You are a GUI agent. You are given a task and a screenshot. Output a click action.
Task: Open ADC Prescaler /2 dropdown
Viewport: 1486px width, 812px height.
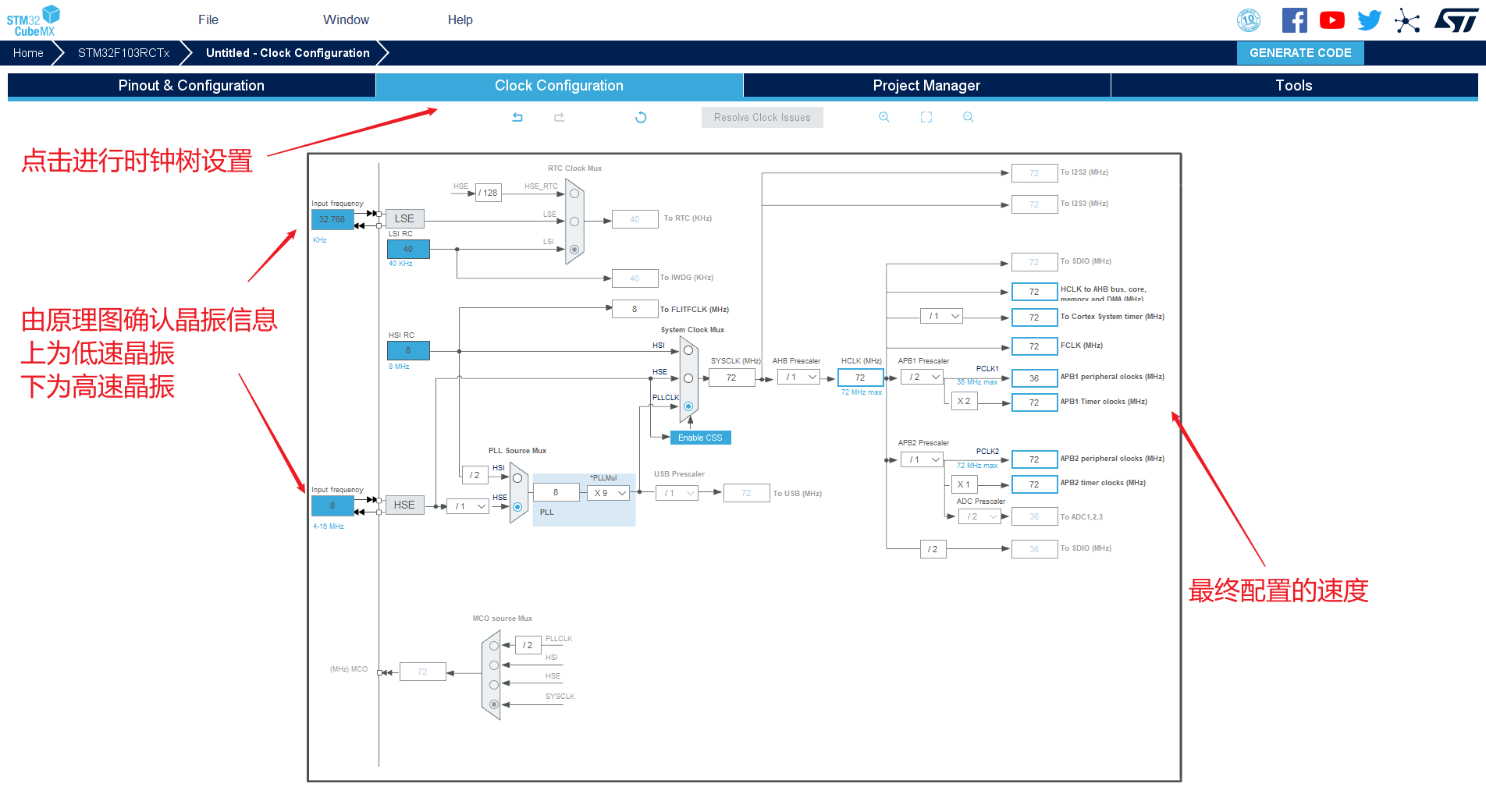pyautogui.click(x=979, y=516)
